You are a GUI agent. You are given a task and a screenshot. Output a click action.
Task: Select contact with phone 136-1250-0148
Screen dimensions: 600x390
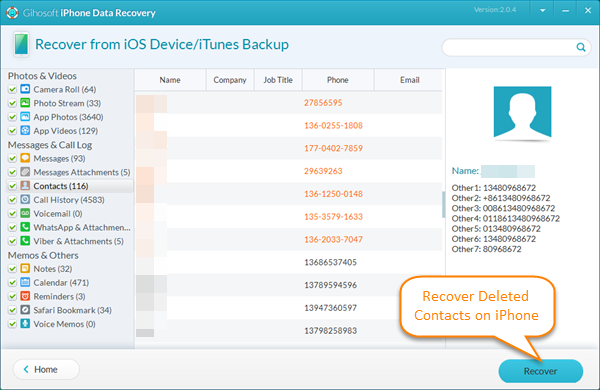click(289, 194)
